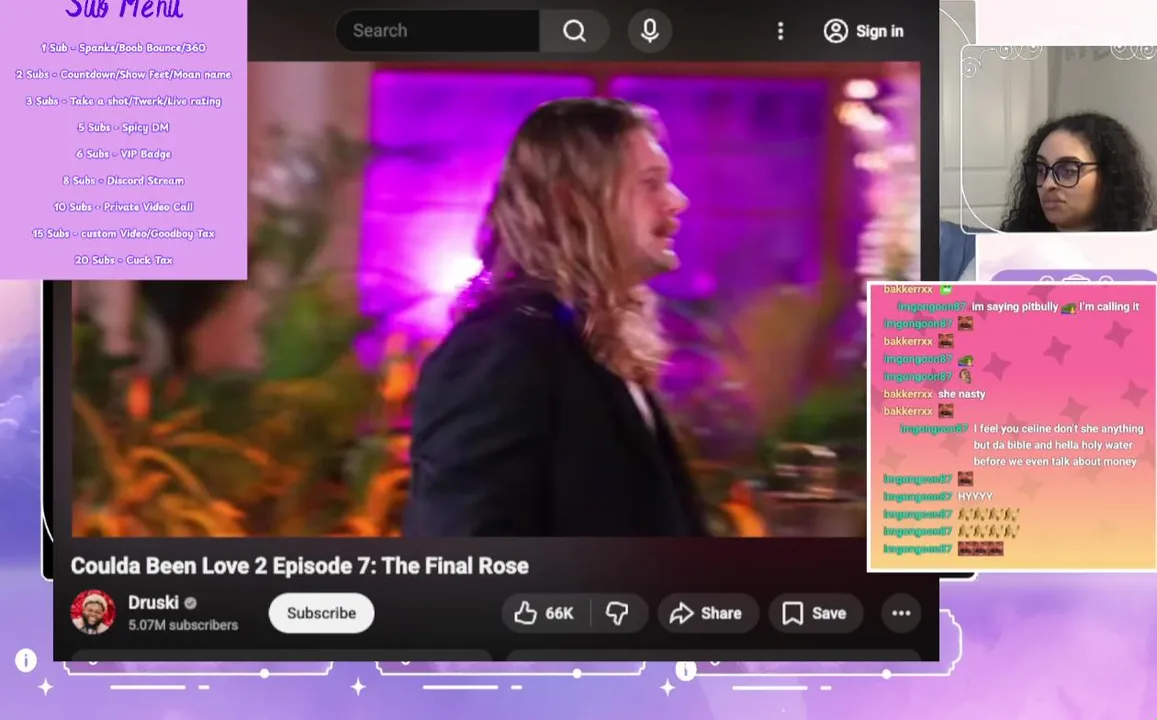Screen dimensions: 1157x720
Task: Save the video to a playlist
Action: (x=815, y=613)
